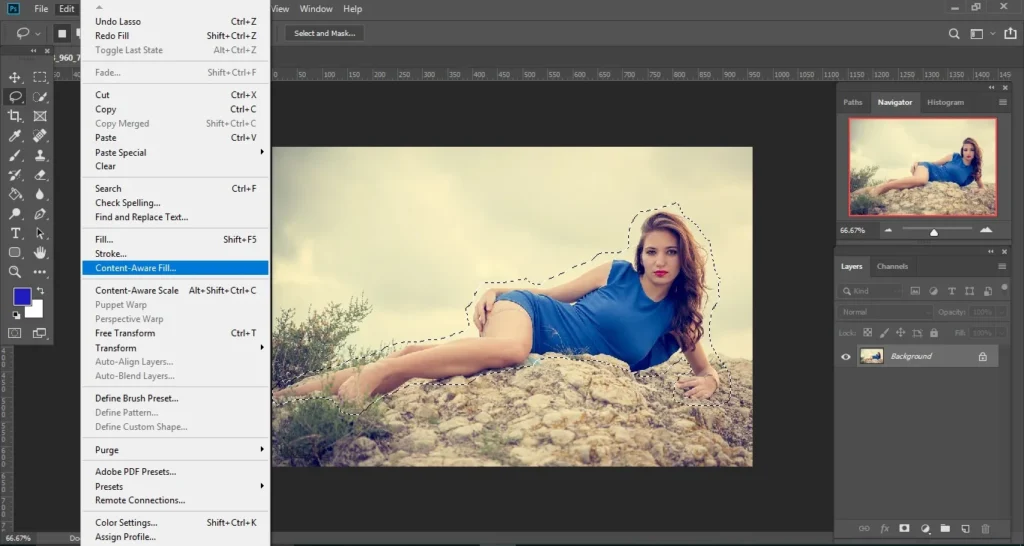Toggle layer filtering on or off
1024x546 pixels.
[1004, 288]
